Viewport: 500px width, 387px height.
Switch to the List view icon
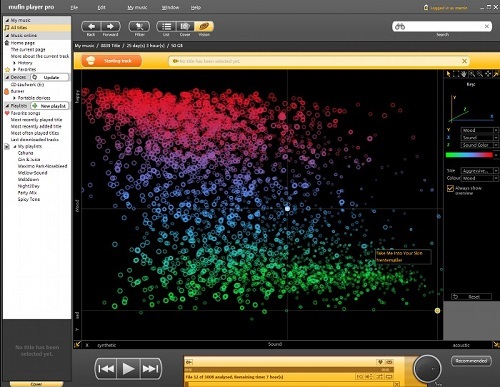pyautogui.click(x=166, y=26)
